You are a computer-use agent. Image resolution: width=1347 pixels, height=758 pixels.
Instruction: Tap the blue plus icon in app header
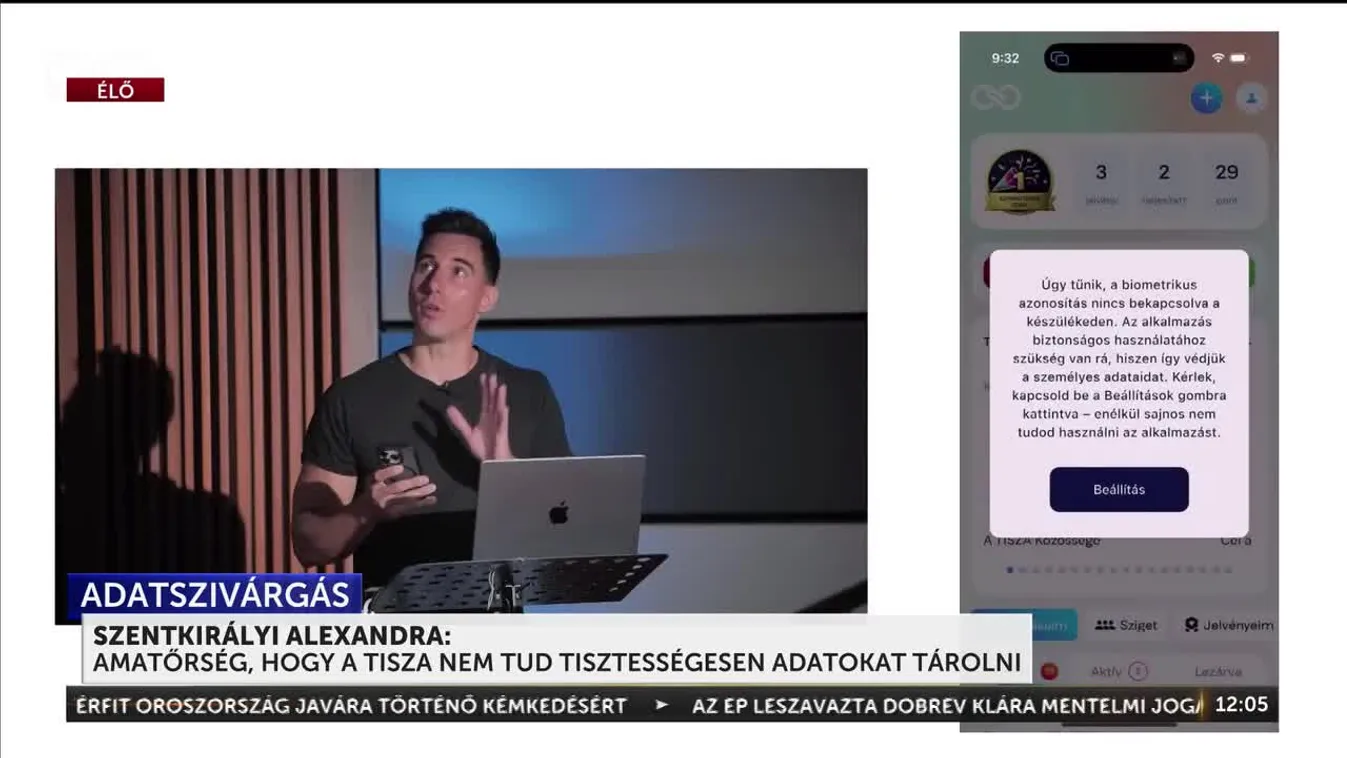coord(1206,98)
